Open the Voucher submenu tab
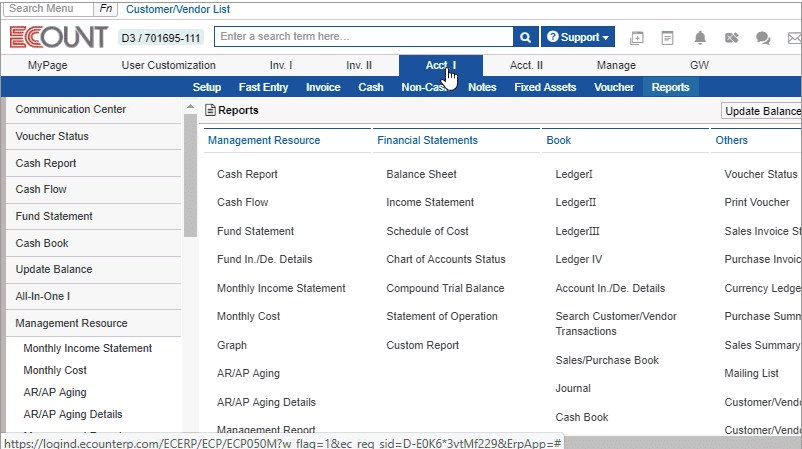The image size is (802, 449). (613, 87)
